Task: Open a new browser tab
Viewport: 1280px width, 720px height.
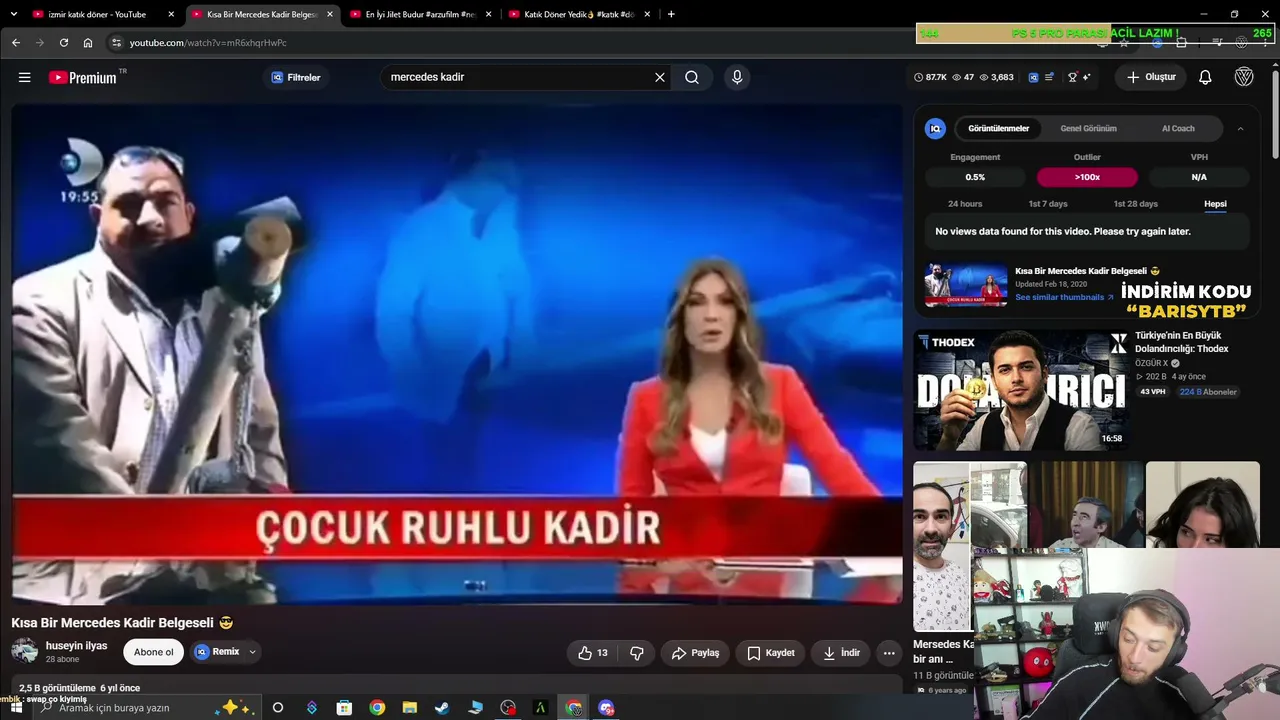Action: click(x=671, y=14)
